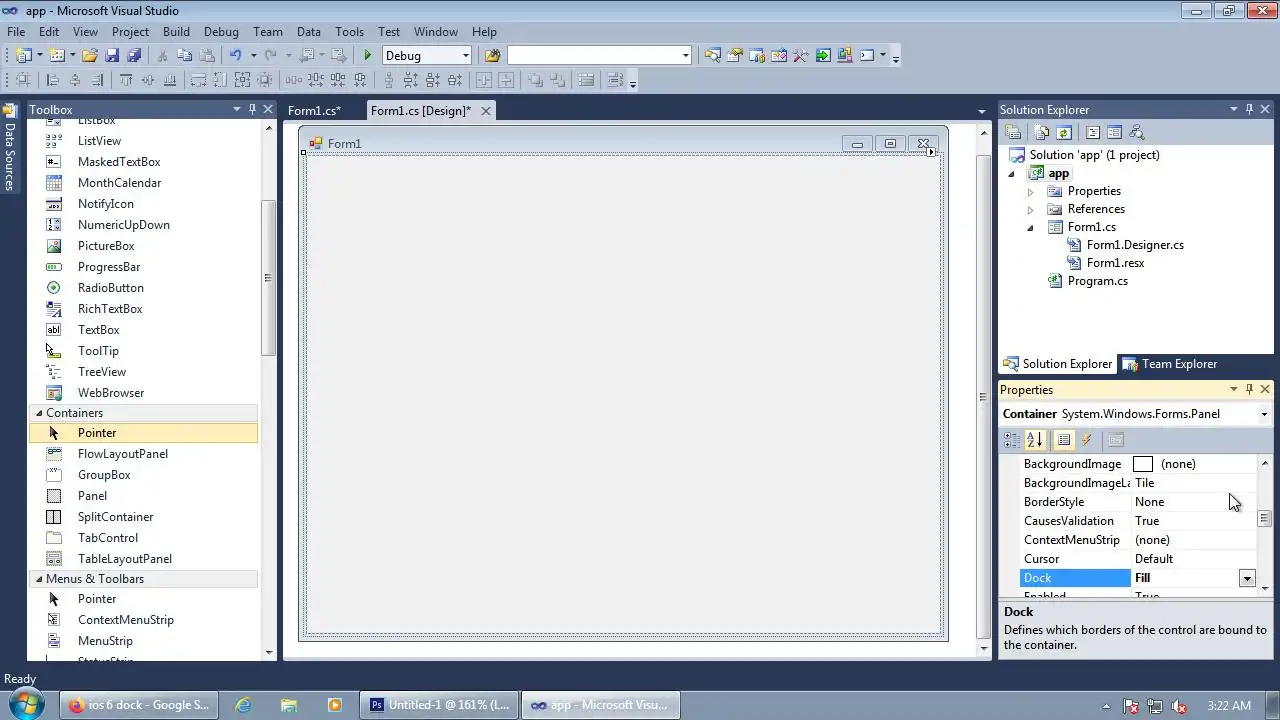Select Program.cs in Solution Explorer
1280x720 pixels.
1097,281
